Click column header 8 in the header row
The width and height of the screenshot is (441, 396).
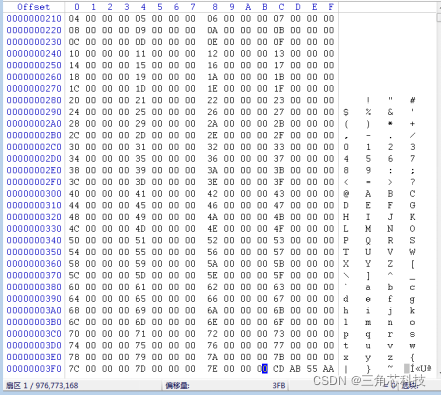215,7
